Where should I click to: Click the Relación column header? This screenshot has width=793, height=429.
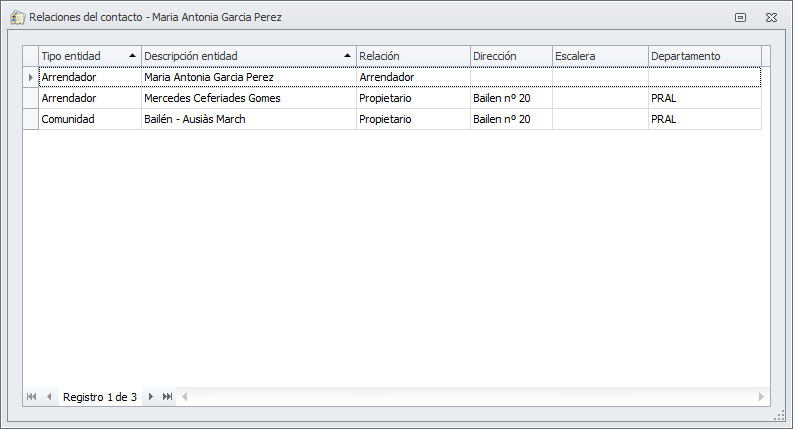(x=412, y=56)
